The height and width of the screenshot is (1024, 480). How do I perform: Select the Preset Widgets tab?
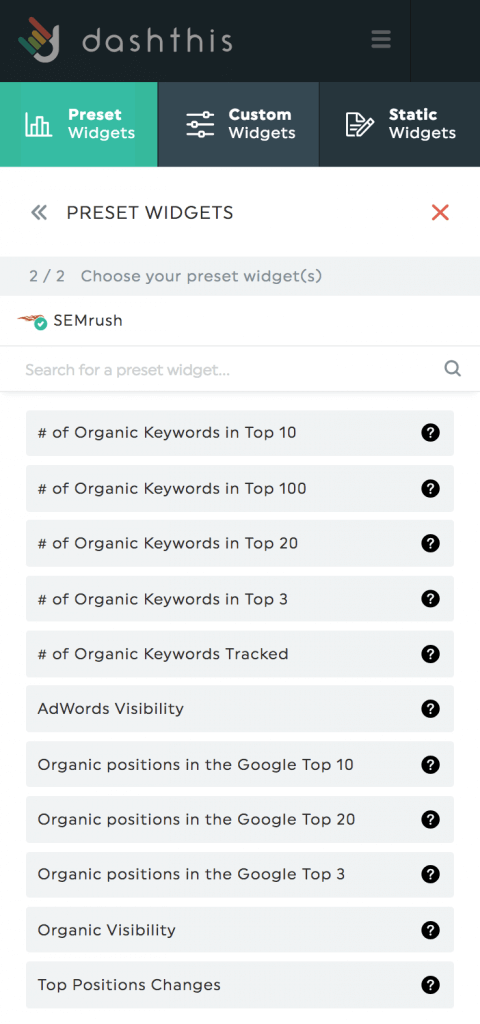pyautogui.click(x=78, y=124)
